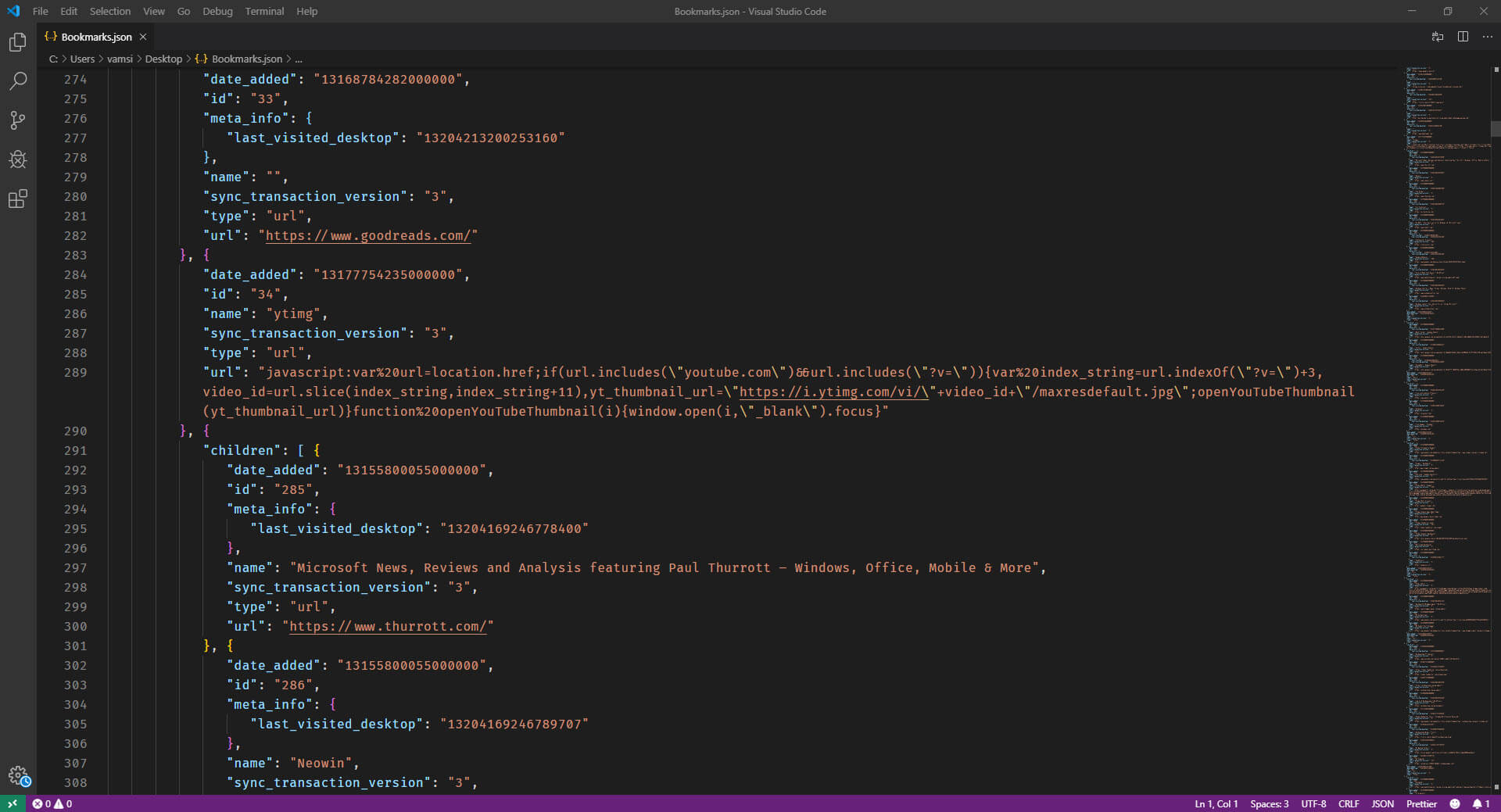Screen dimensions: 1501x812
Task: Click the Microsoft News name string
Action: click(664, 568)
